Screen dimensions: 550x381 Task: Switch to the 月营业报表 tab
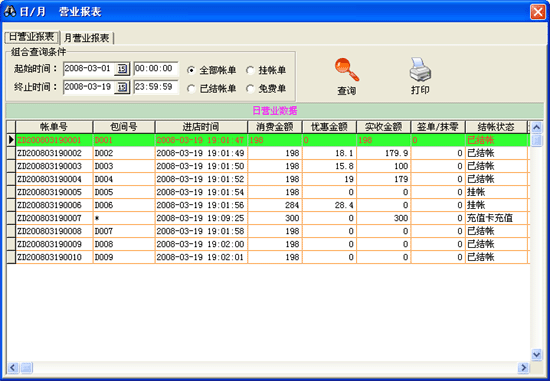coord(87,38)
